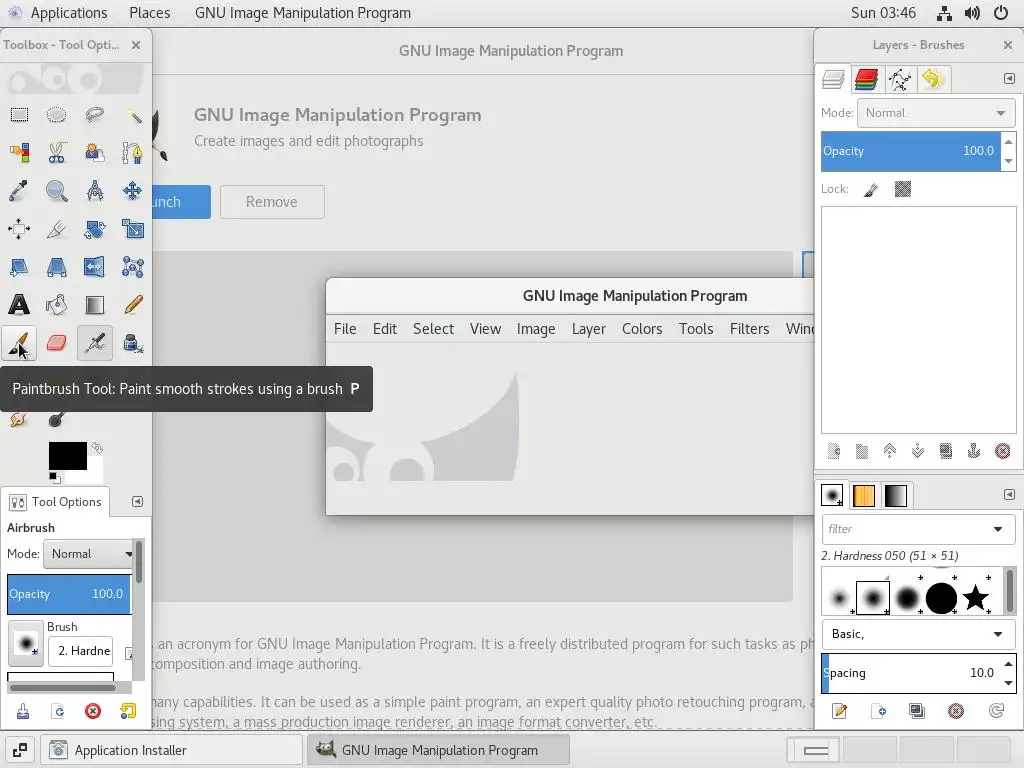Open the Edit menu
The width and height of the screenshot is (1024, 768).
(385, 328)
